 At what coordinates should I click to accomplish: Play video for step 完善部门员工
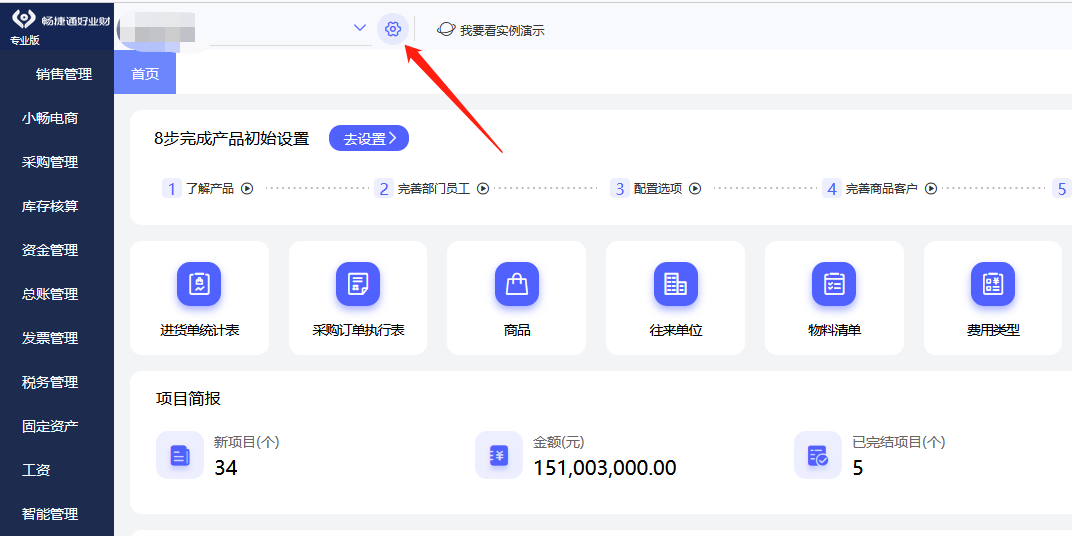[483, 189]
